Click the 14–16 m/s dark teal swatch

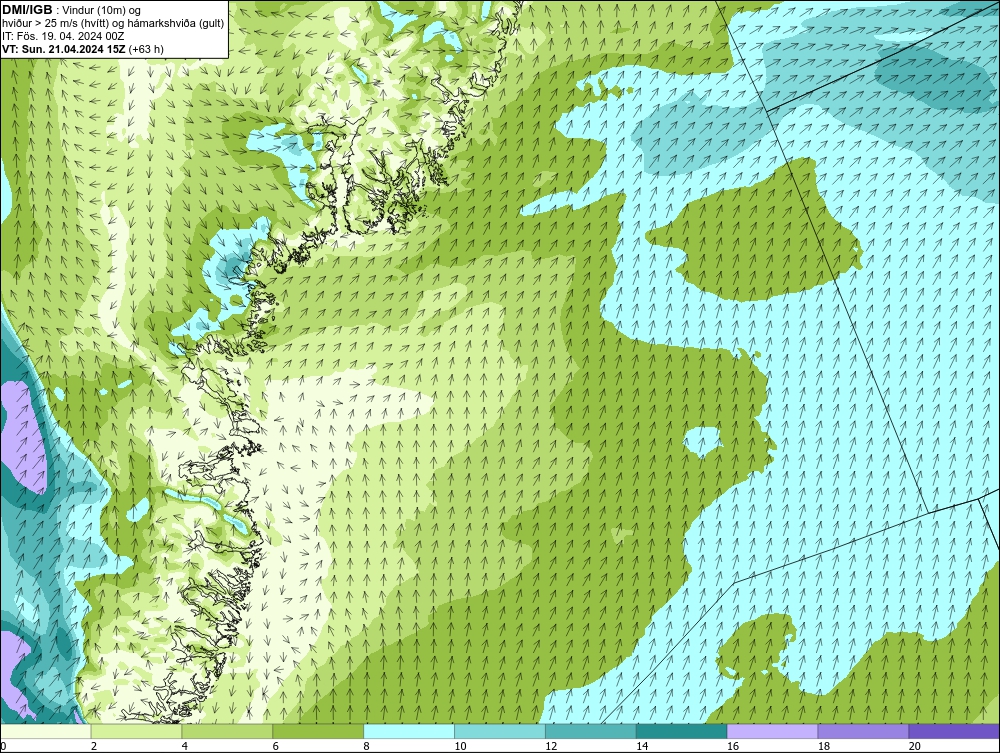click(682, 731)
